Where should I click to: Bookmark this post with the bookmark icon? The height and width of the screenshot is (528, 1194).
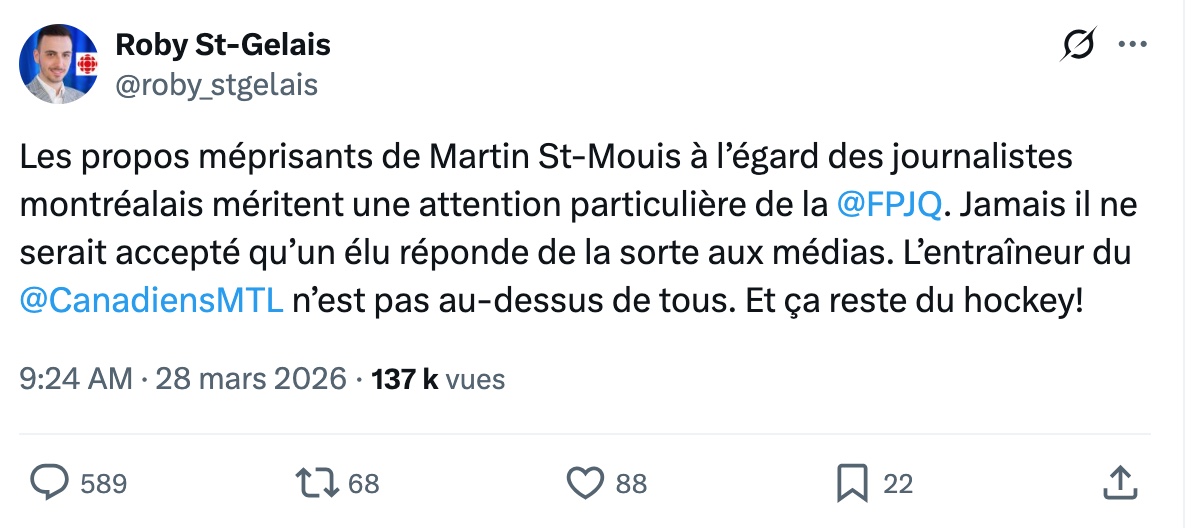[x=851, y=483]
